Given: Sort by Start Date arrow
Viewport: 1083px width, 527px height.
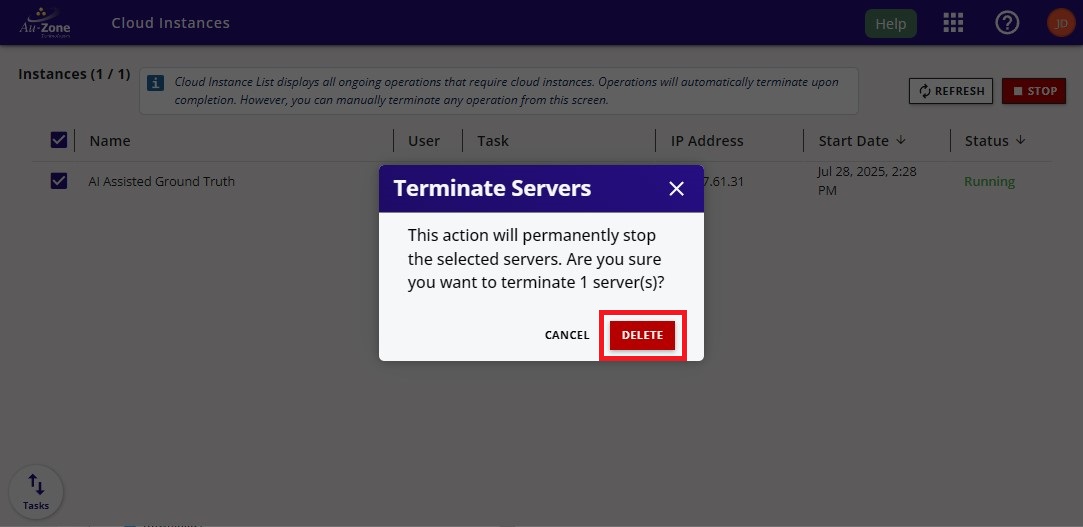Looking at the screenshot, I should pyautogui.click(x=900, y=140).
